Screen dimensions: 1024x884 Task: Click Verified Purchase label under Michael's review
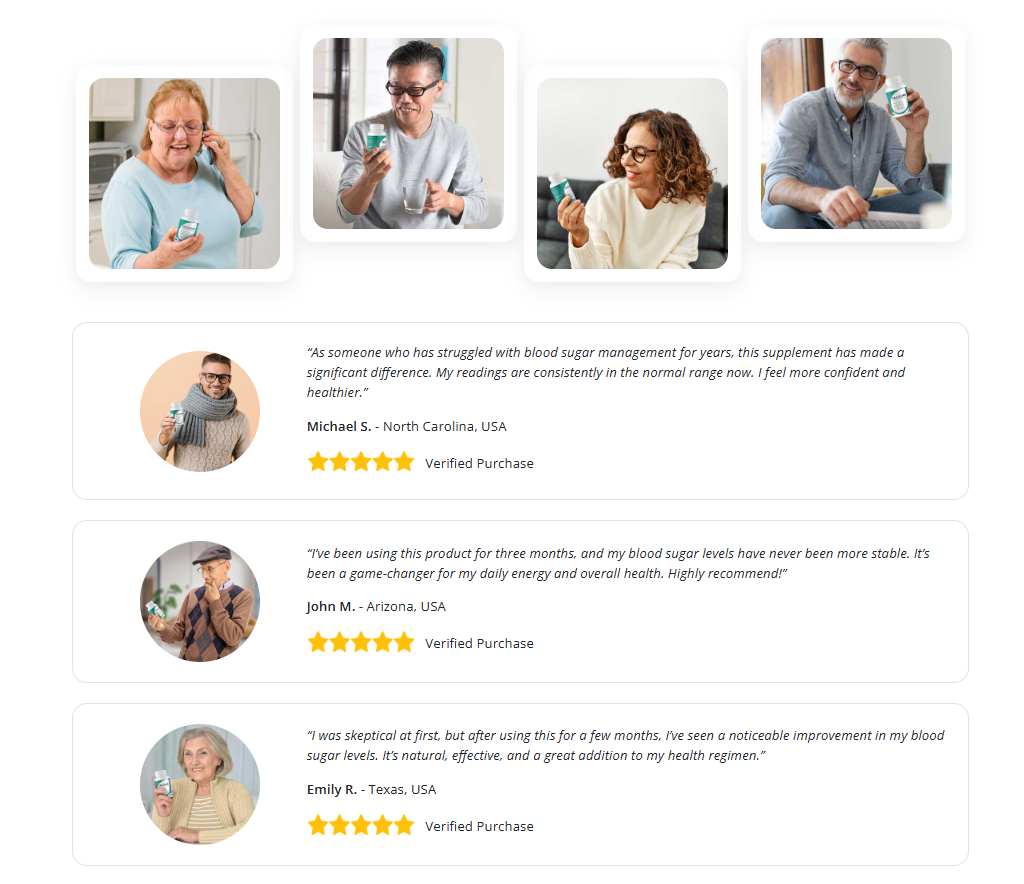click(479, 464)
